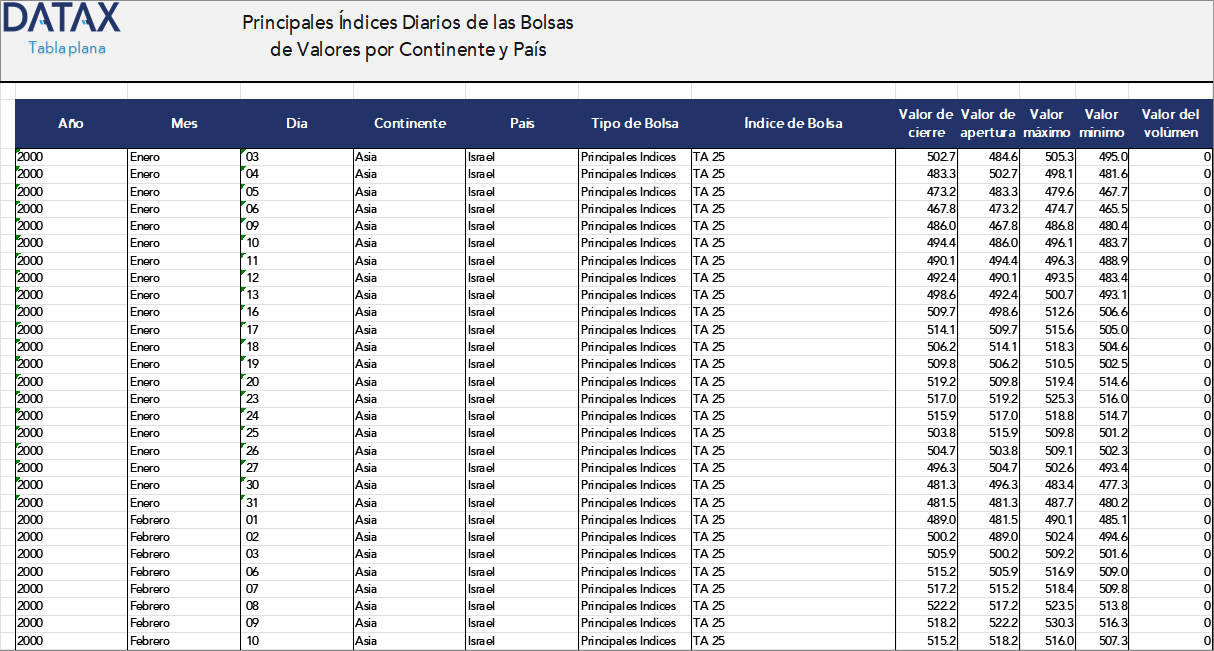The image size is (1214, 651).
Task: Select the País column header
Action: (522, 122)
